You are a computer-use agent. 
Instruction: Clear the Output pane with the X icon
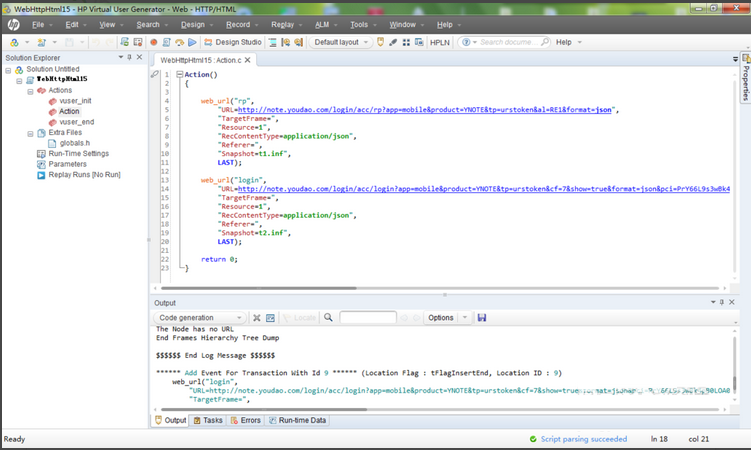tap(257, 317)
